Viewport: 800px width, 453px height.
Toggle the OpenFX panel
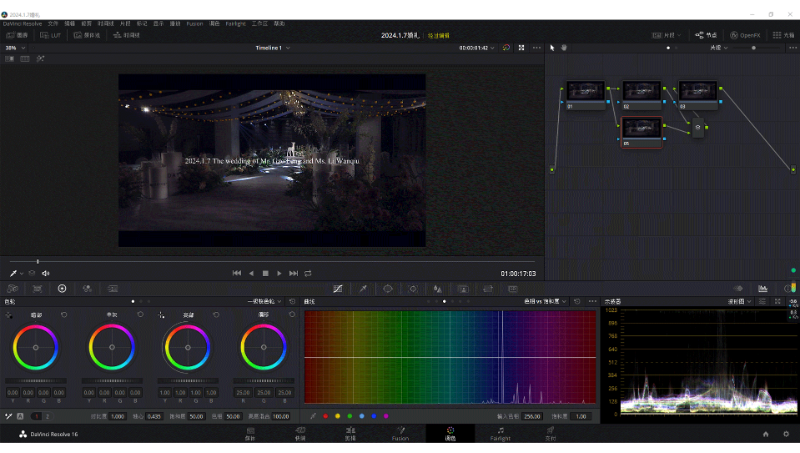tap(745, 35)
